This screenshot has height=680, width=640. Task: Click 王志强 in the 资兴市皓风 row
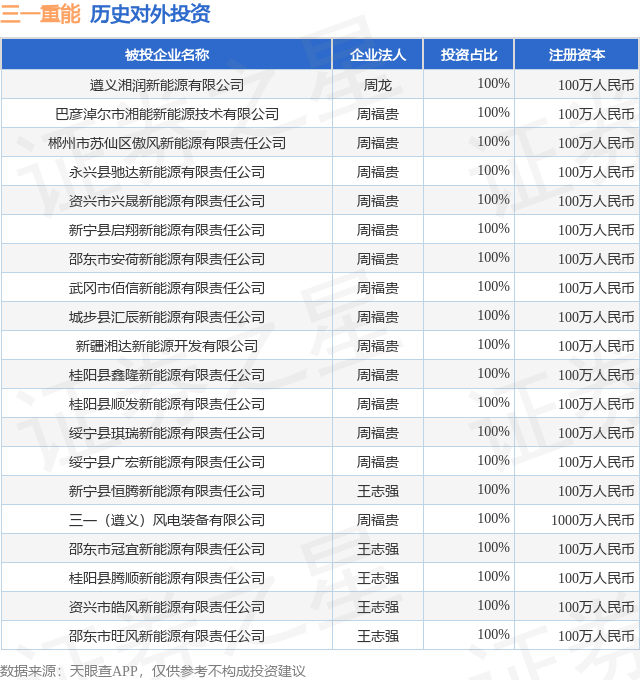tap(378, 608)
